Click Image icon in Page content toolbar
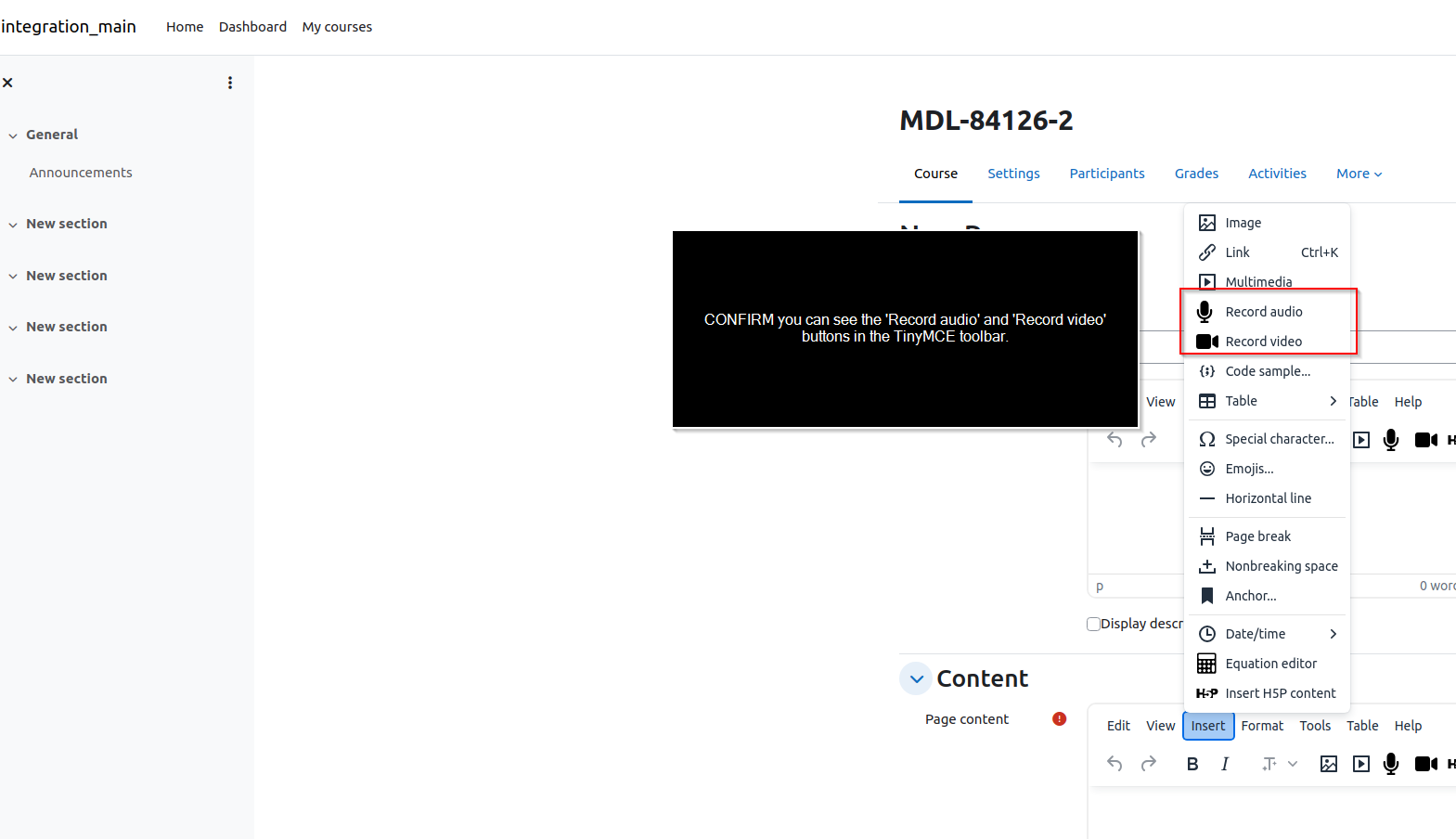Viewport: 1456px width, 839px height. [x=1329, y=764]
